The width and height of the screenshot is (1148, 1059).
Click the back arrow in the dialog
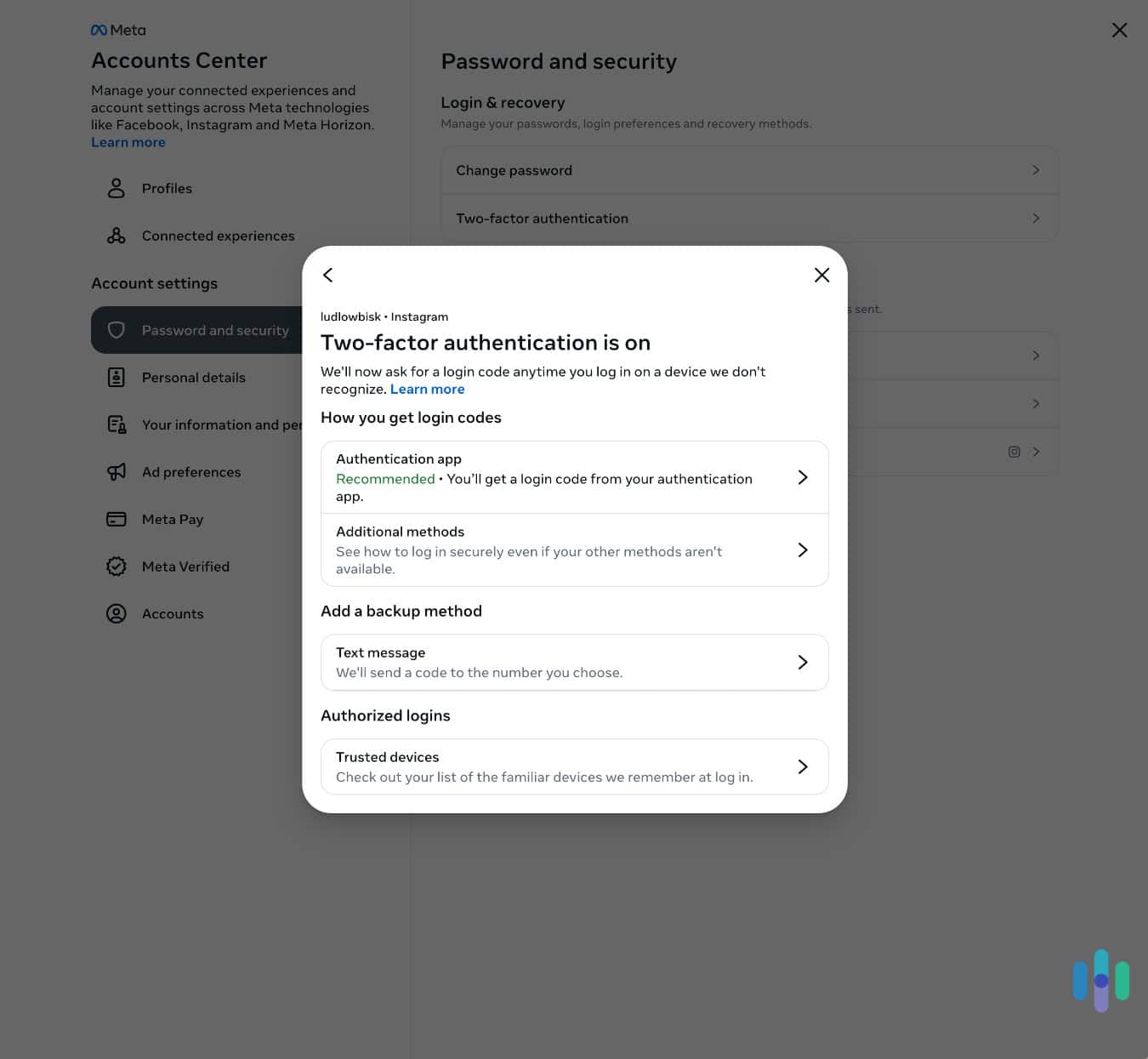tap(327, 275)
